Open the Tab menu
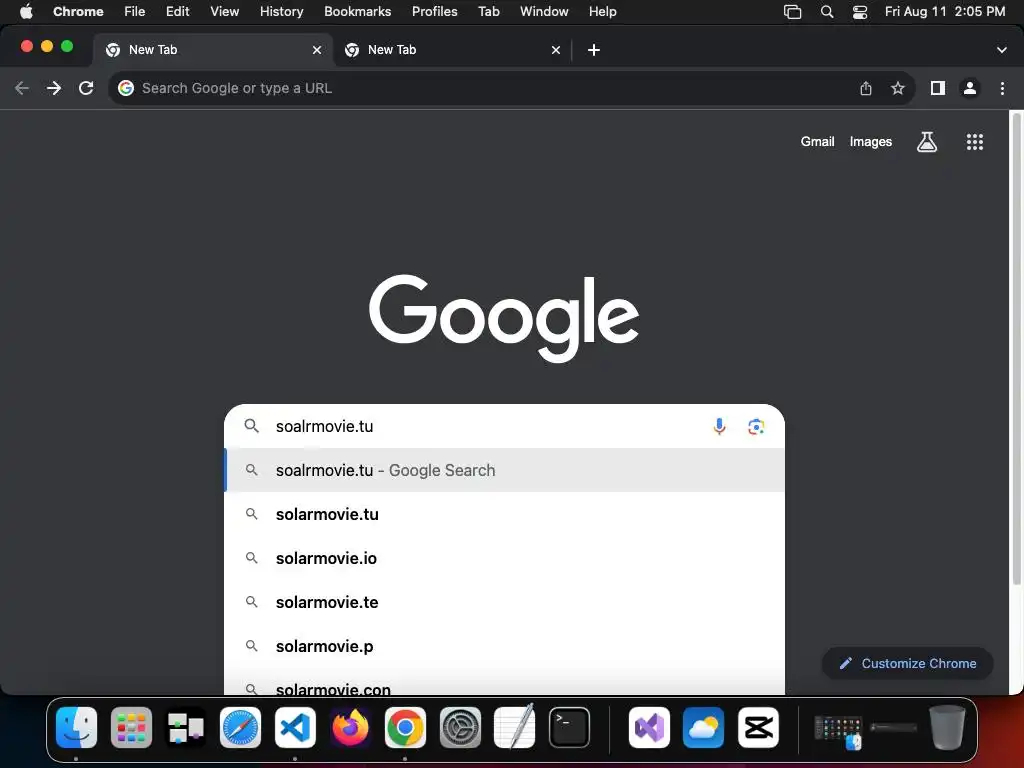 [488, 12]
